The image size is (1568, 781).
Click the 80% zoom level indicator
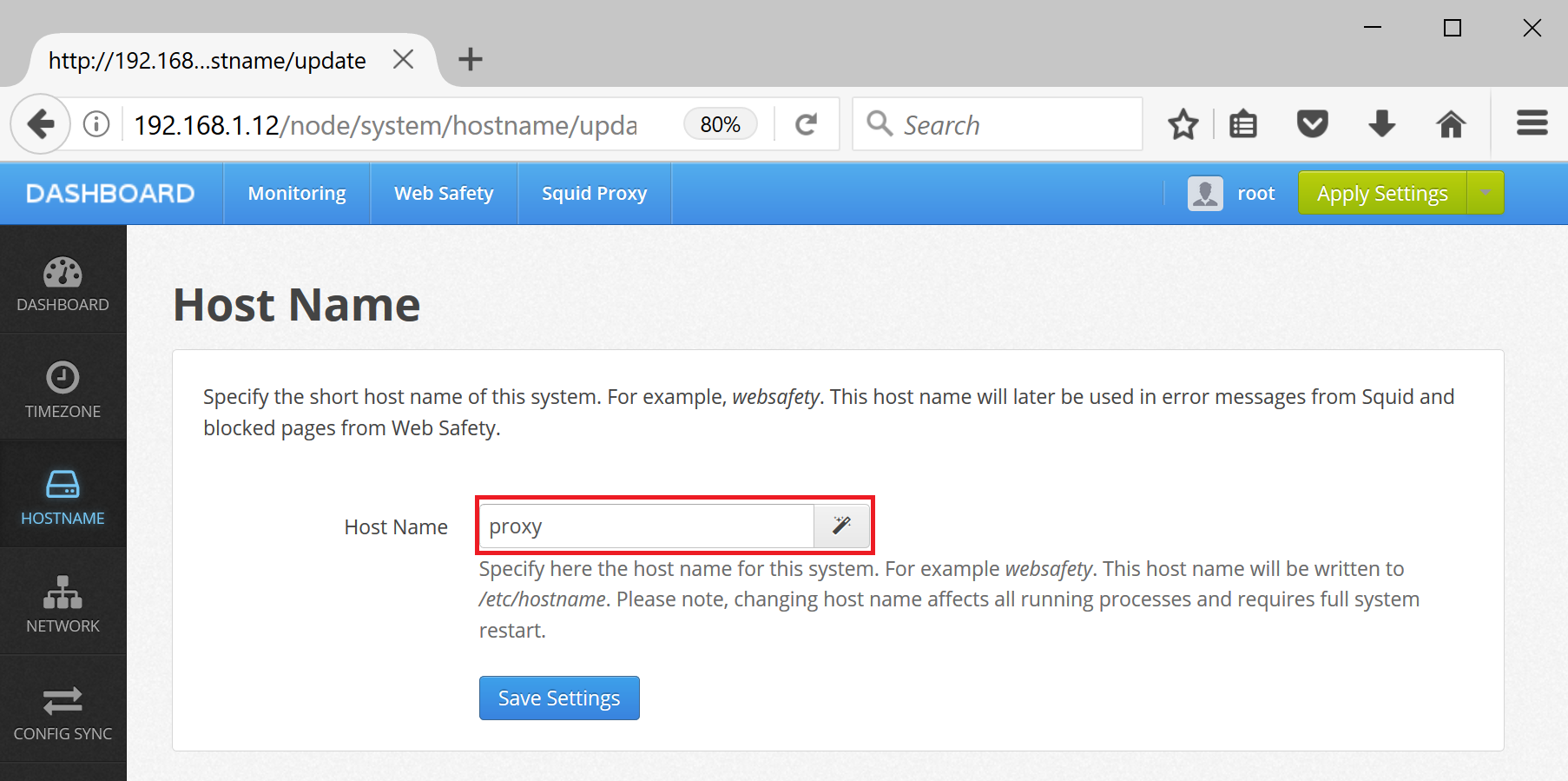[721, 124]
